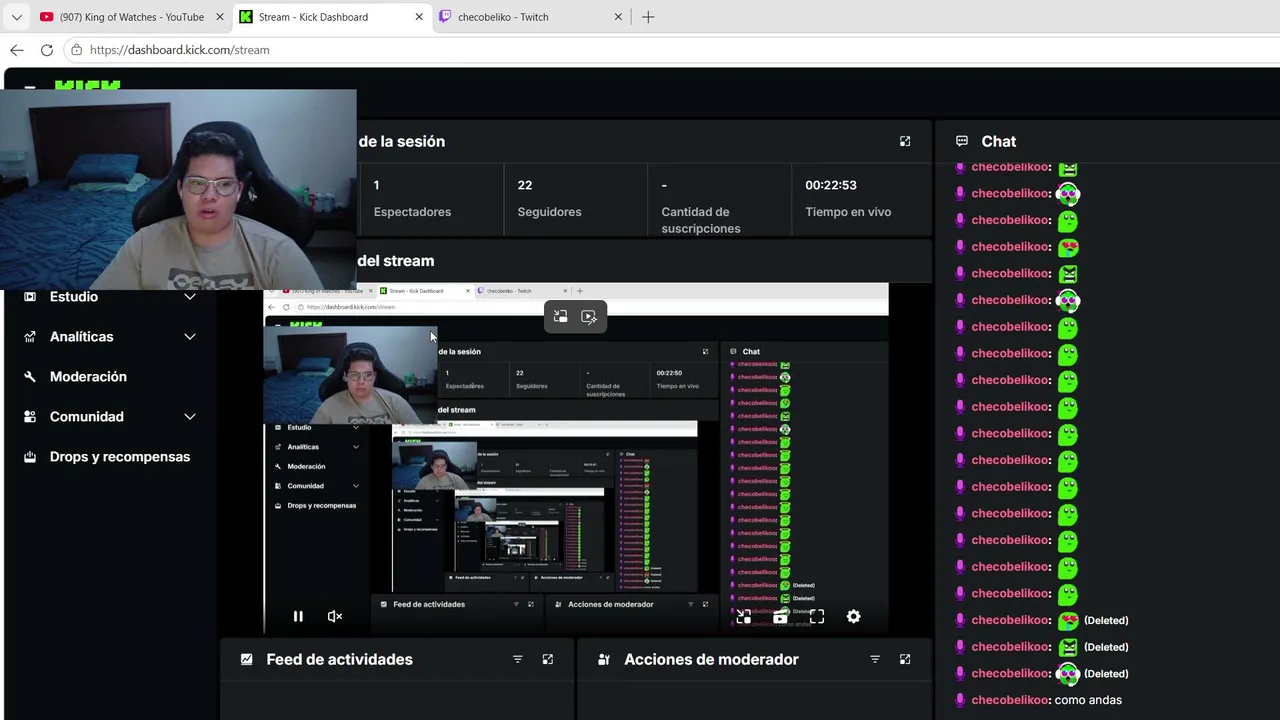Click the Cantidad de suscripciones label
The image size is (1280, 720).
point(701,220)
